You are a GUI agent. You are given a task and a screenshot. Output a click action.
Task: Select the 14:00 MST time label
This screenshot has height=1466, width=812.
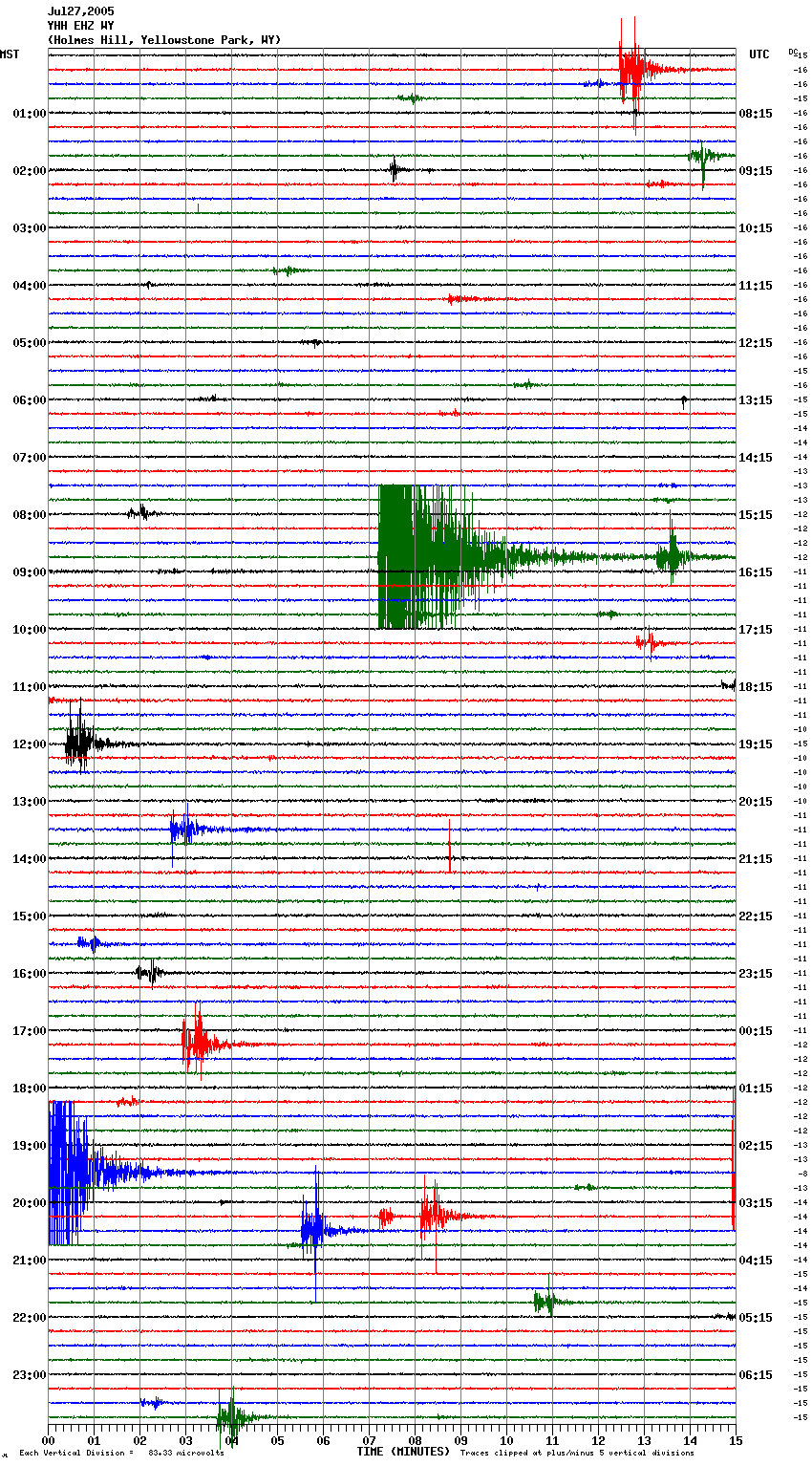[30, 859]
